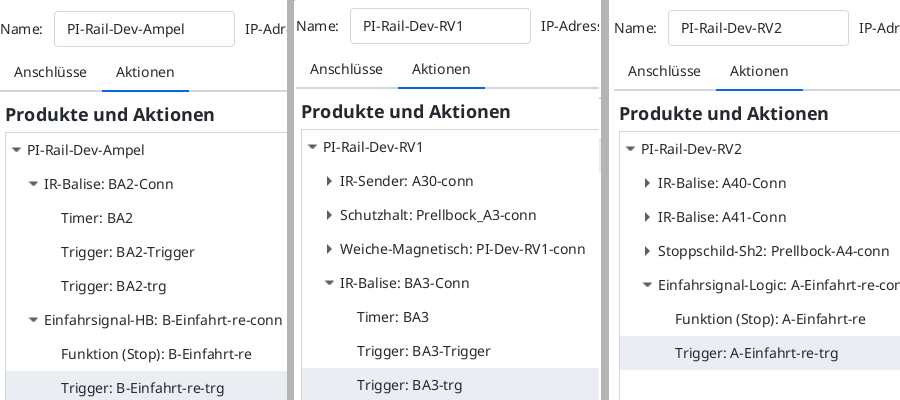
Task: Collapse the PI-Rail-Dev-Ampel root node
Action: click(16, 150)
